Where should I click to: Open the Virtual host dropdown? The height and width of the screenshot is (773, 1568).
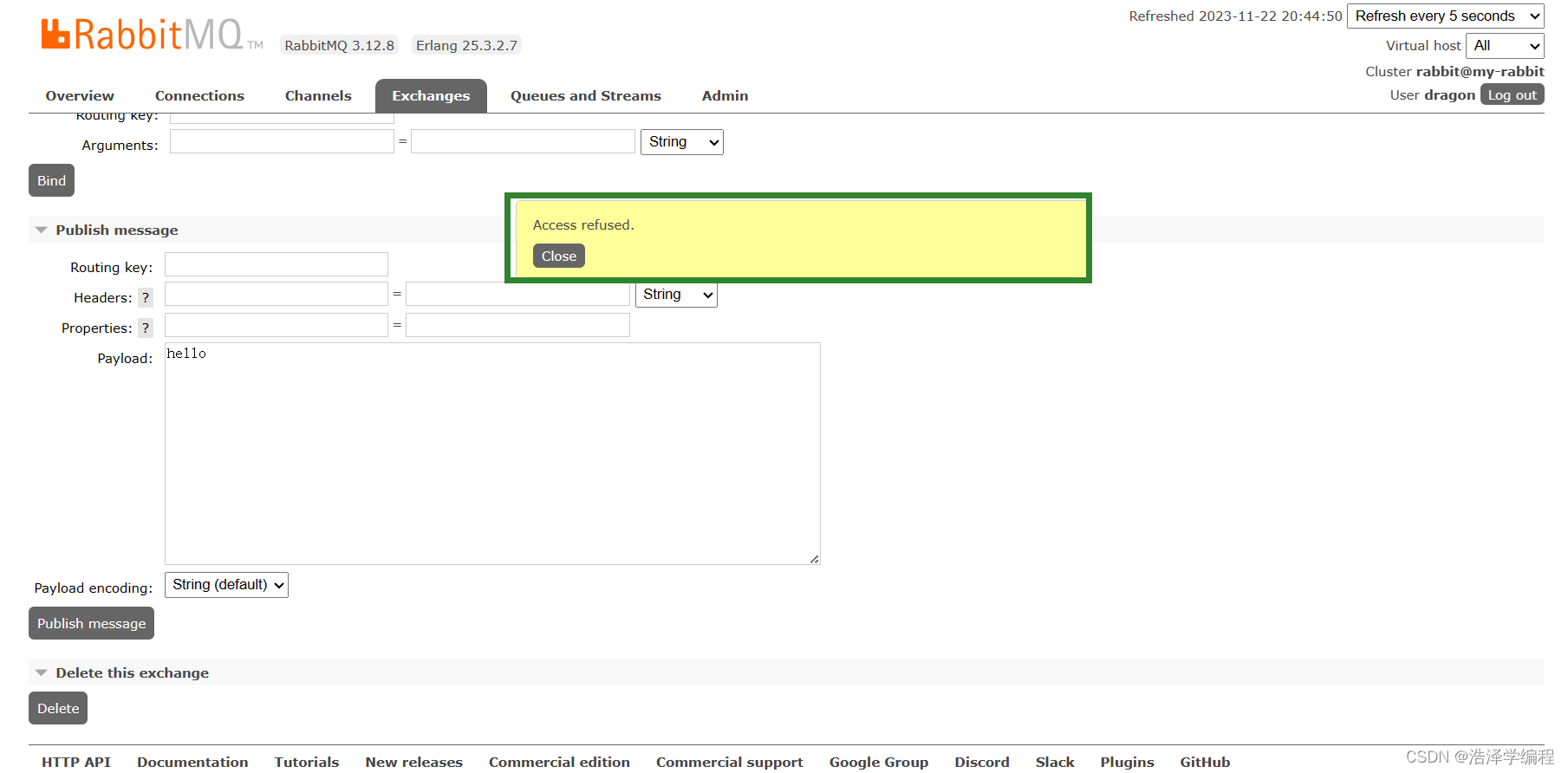[1505, 46]
